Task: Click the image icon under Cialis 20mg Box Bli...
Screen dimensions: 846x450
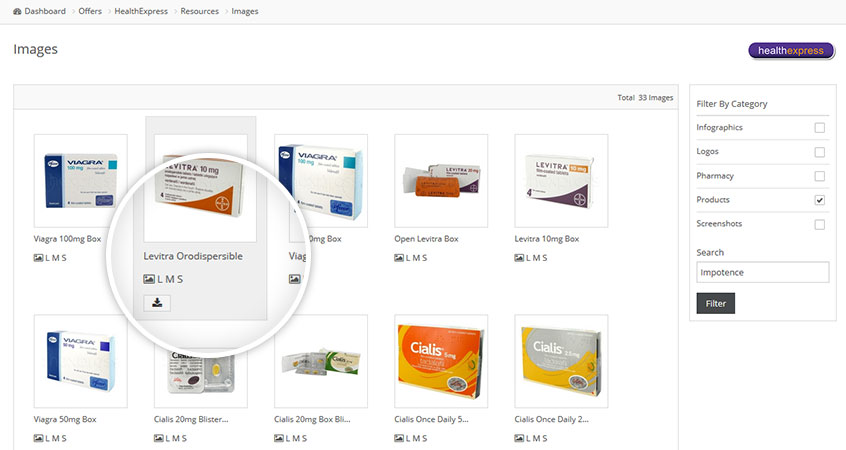Action: click(278, 438)
